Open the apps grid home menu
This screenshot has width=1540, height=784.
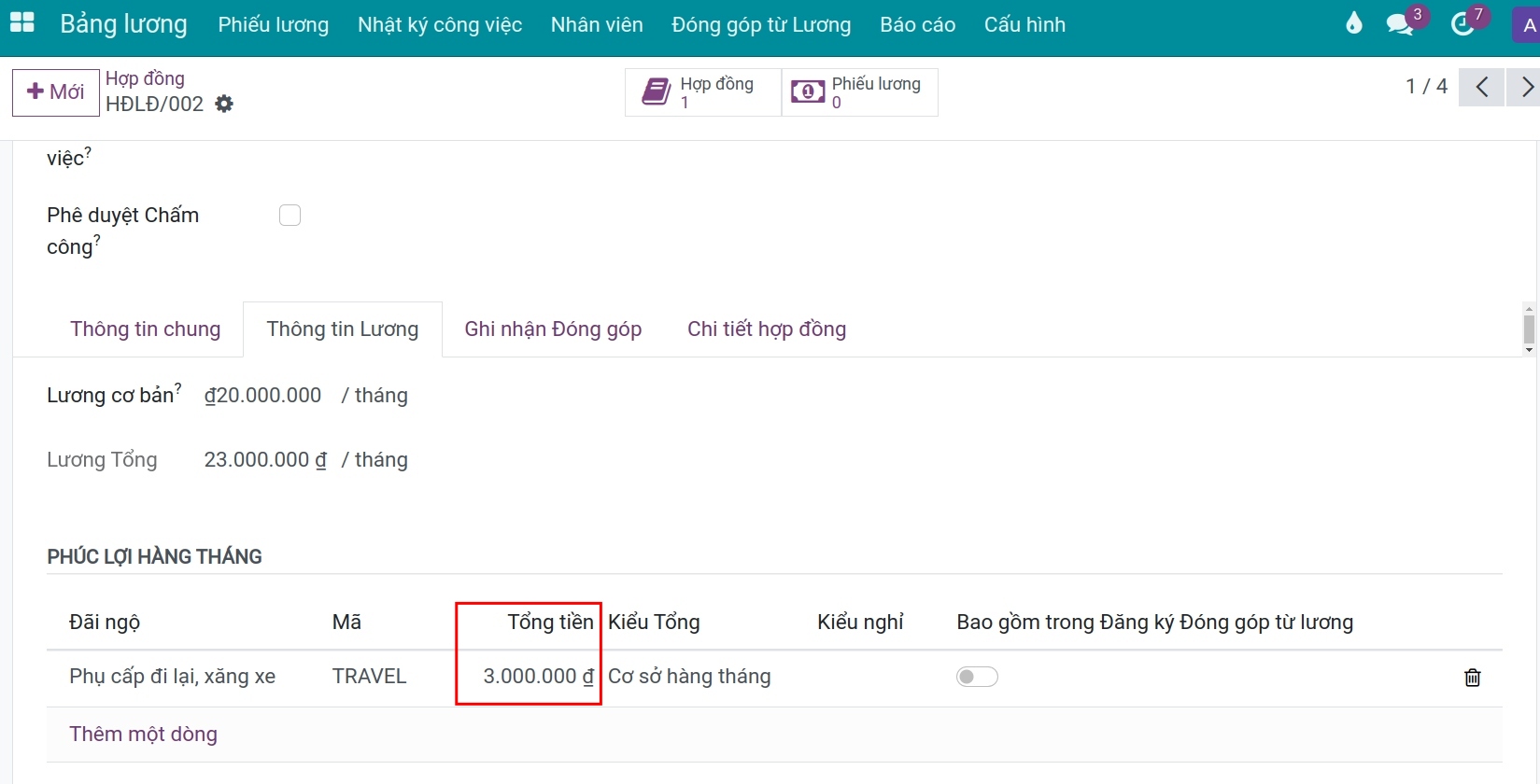point(21,23)
